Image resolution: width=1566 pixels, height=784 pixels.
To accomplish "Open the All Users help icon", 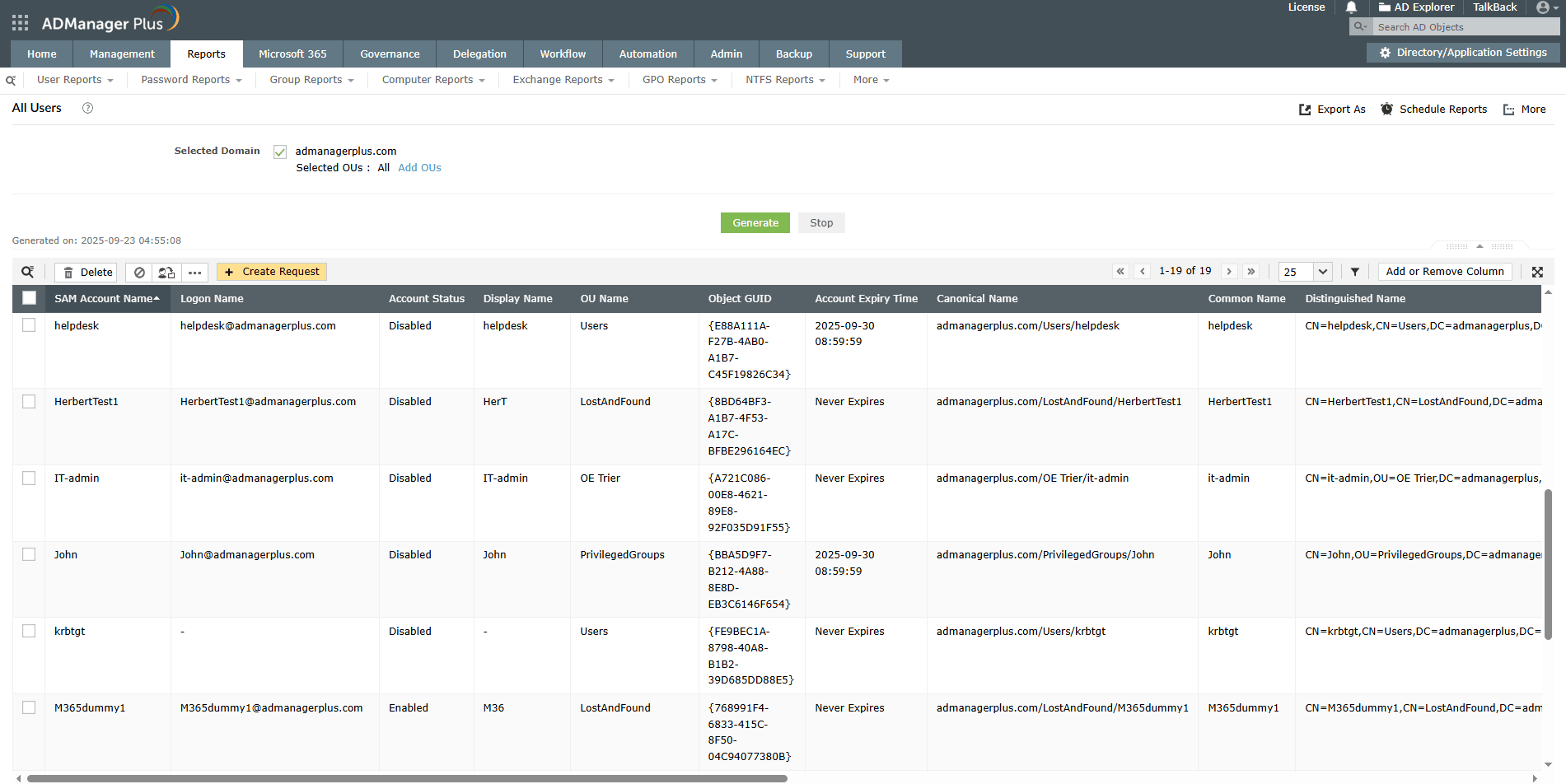I will coord(87,108).
